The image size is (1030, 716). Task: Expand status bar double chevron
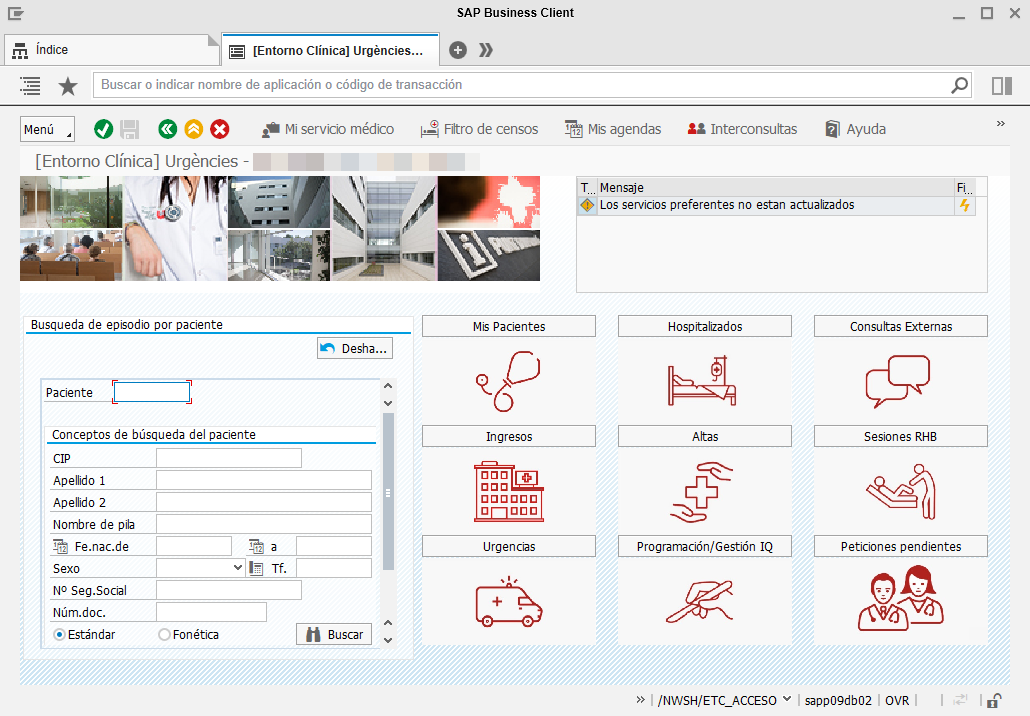[x=640, y=700]
